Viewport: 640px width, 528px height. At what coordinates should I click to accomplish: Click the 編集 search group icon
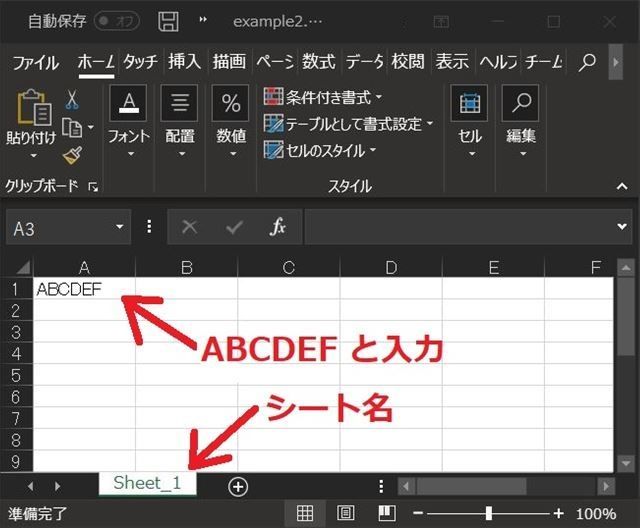point(520,103)
